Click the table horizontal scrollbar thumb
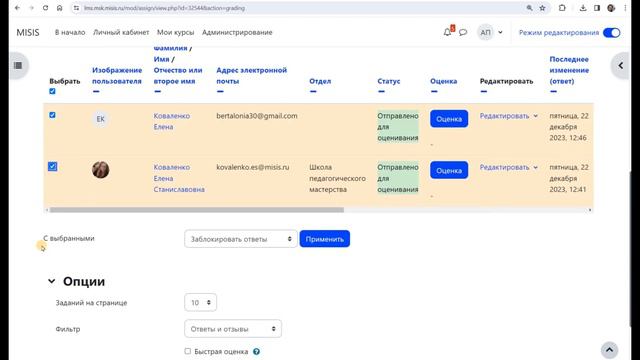This screenshot has height=360, width=640. point(197,210)
